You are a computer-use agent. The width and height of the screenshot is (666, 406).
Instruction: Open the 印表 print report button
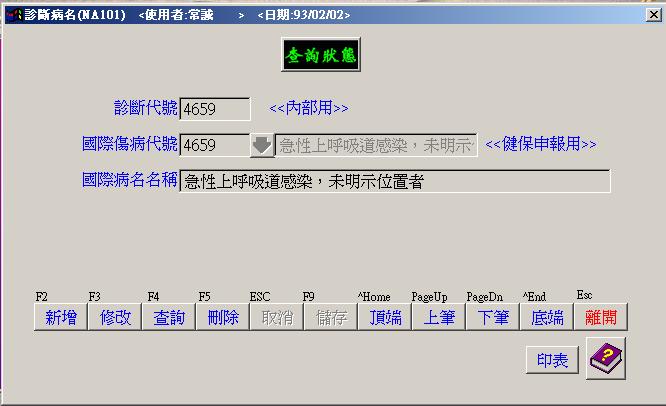click(x=552, y=360)
